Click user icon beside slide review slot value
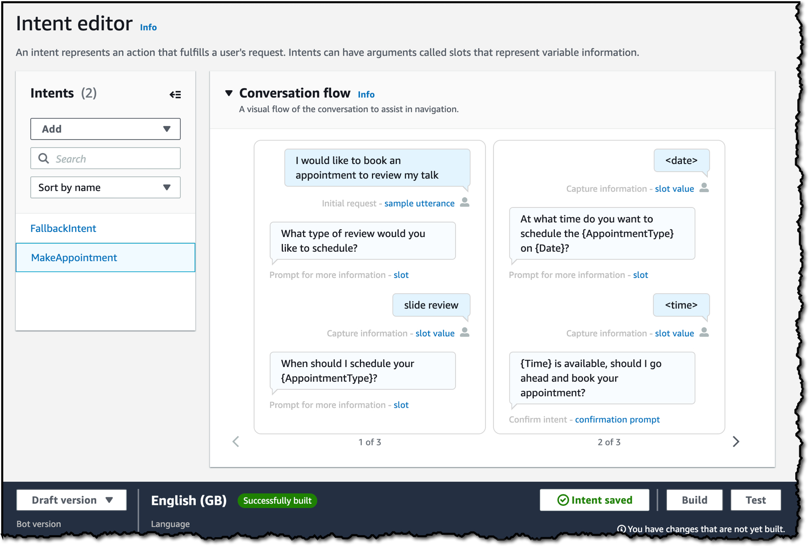Viewport: 810px width, 546px height. coord(465,332)
